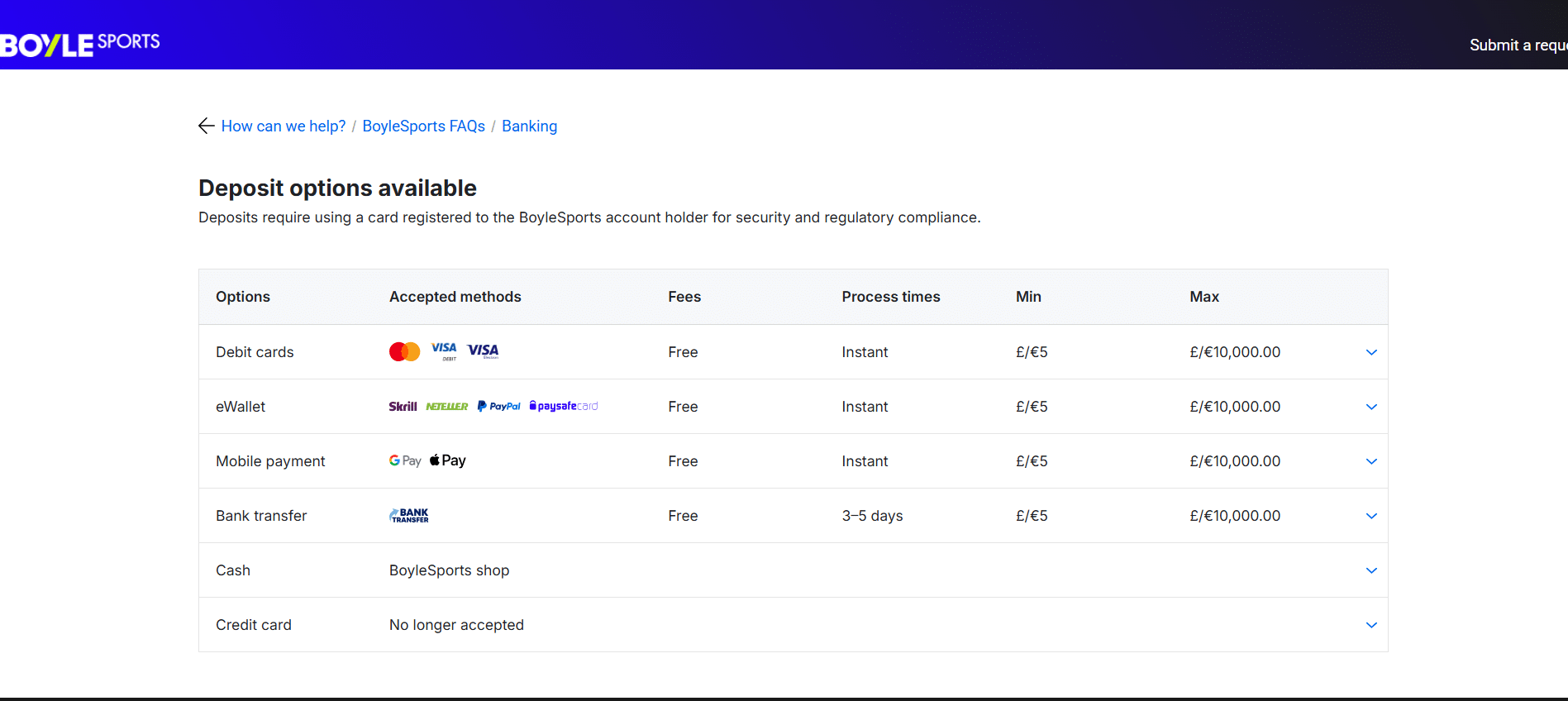
Task: Click the Deposit options available heading
Action: pyautogui.click(x=337, y=188)
